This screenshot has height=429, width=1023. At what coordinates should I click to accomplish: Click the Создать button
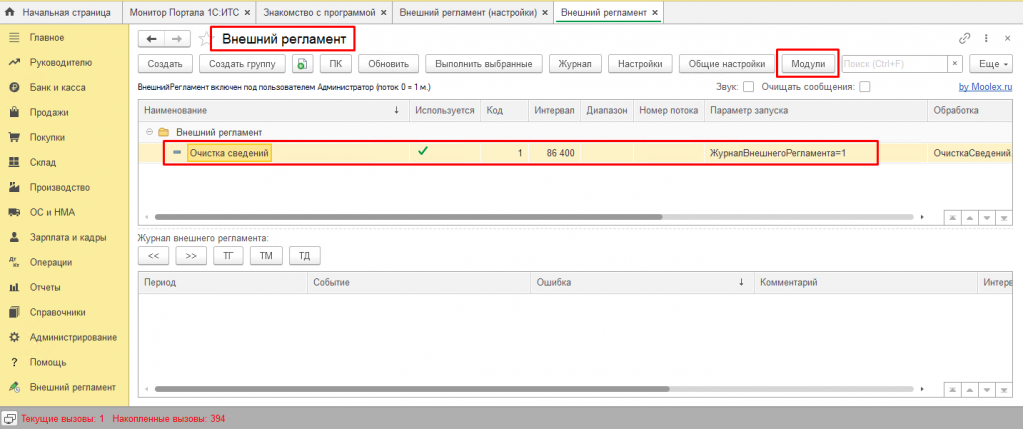(166, 64)
